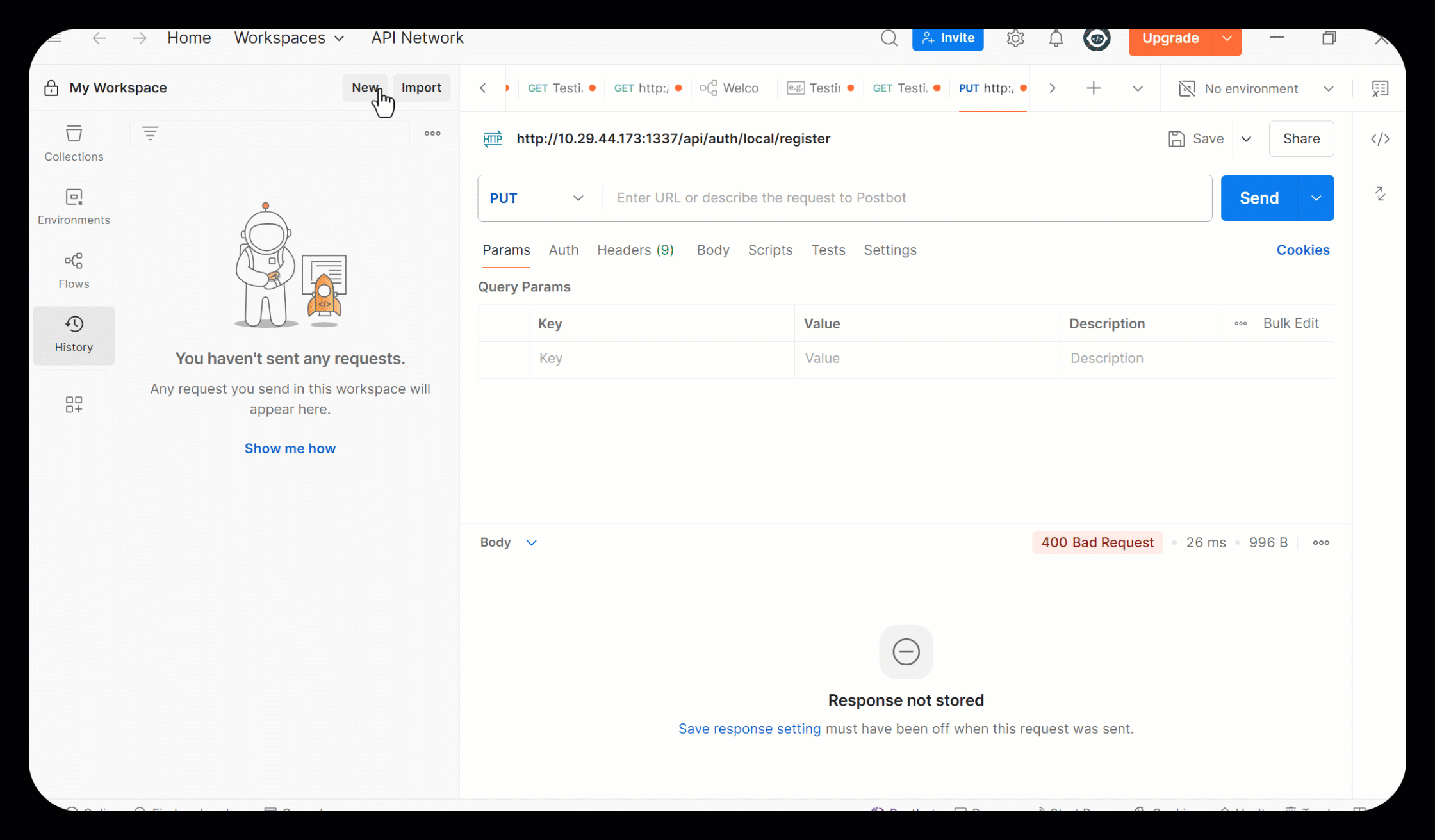The height and width of the screenshot is (840, 1435).
Task: Open the Collections sidebar panel
Action: tap(74, 143)
